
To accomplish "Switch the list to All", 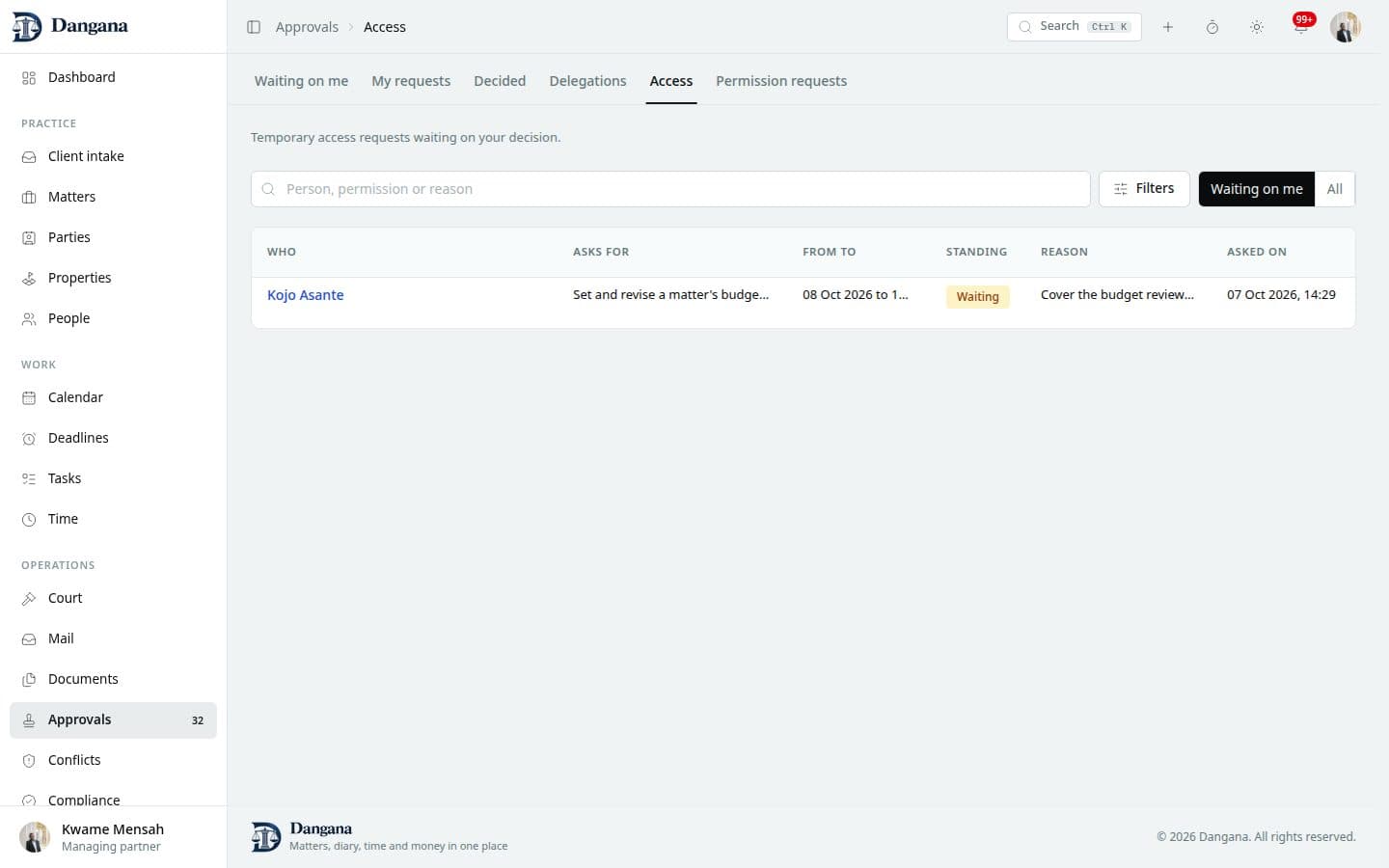I will pos(1334,189).
